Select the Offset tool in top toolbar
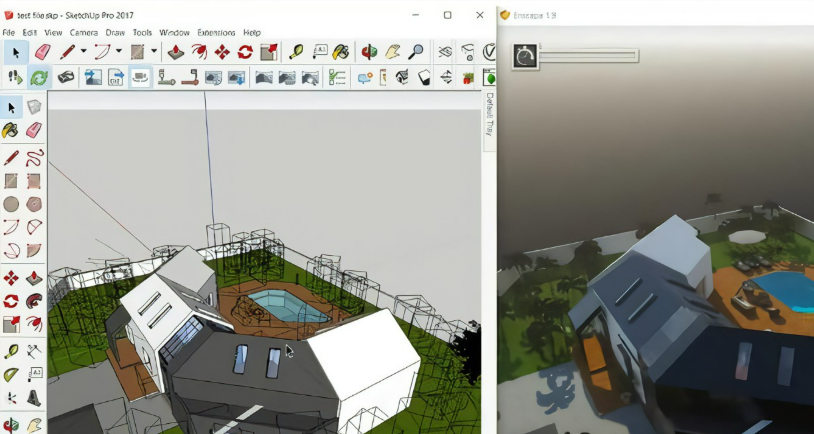 [199, 52]
